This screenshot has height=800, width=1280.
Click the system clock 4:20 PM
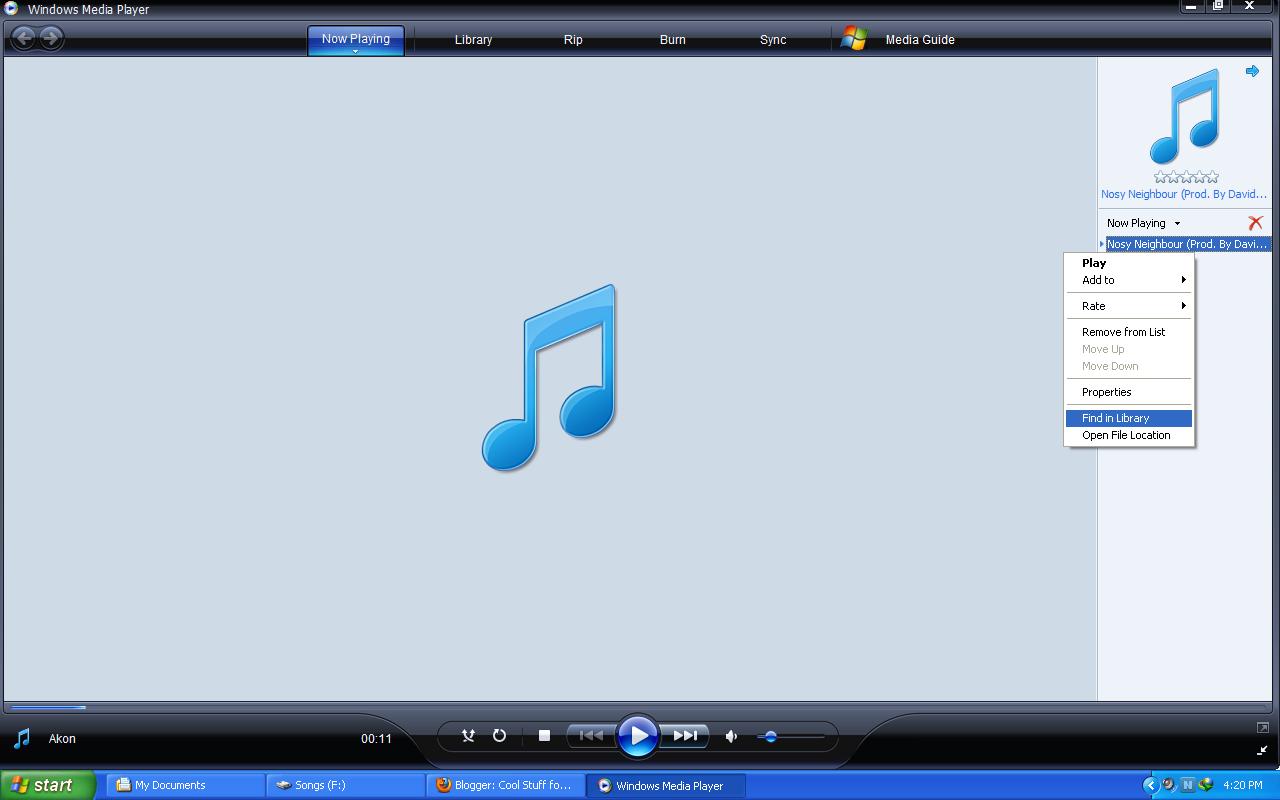(x=1243, y=785)
